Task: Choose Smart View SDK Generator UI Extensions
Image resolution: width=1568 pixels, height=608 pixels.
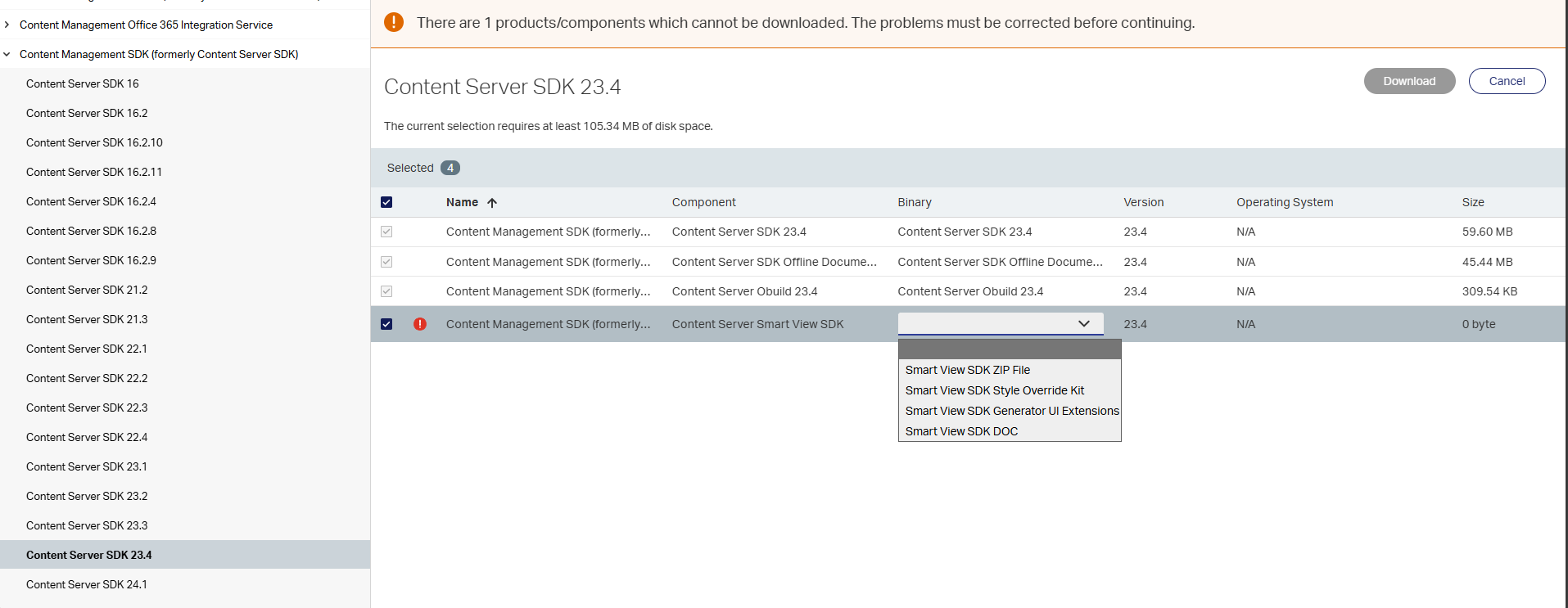Action: [x=1010, y=411]
